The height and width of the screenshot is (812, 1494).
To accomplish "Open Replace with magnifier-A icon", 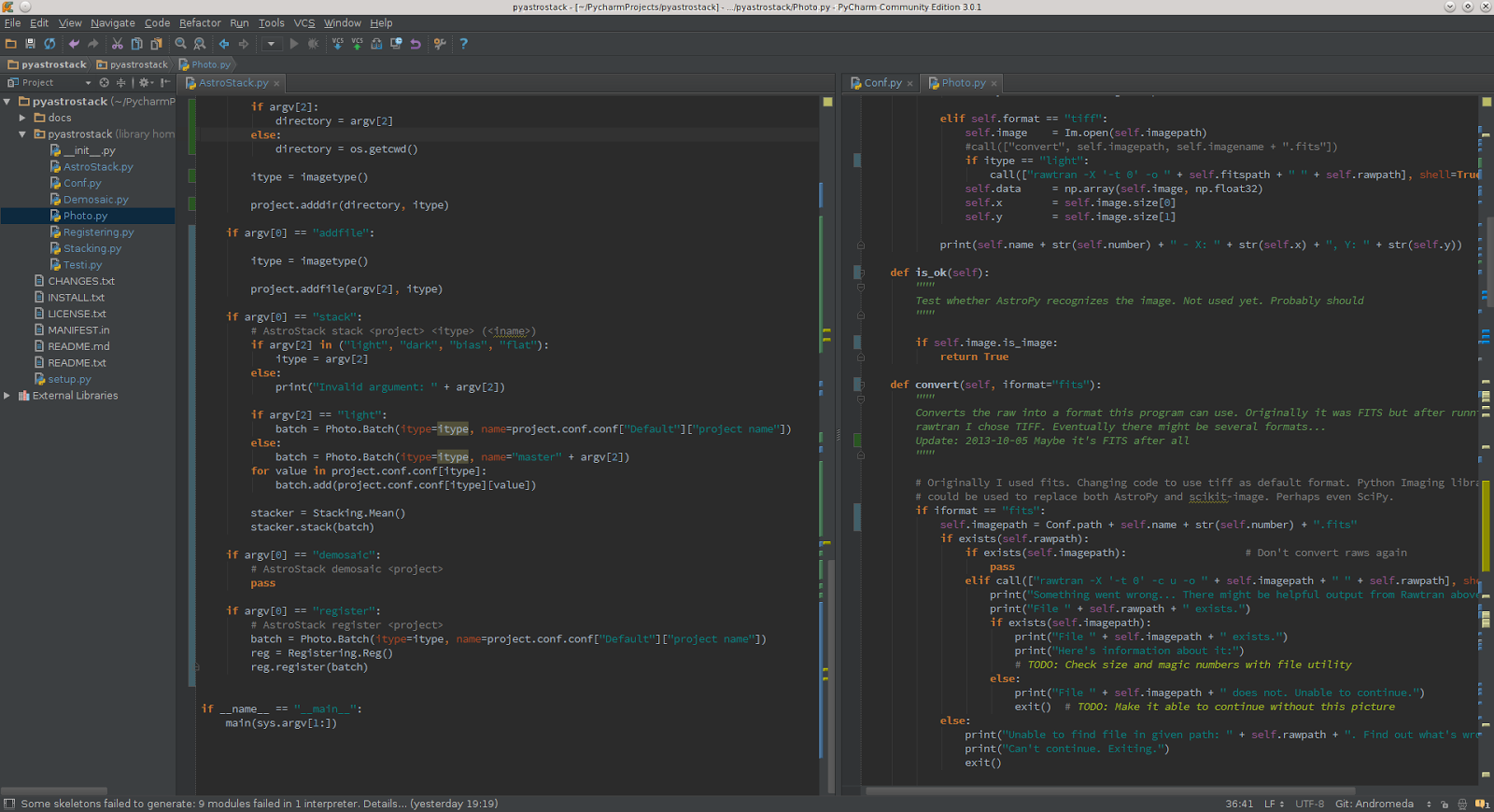I will pyautogui.click(x=200, y=44).
